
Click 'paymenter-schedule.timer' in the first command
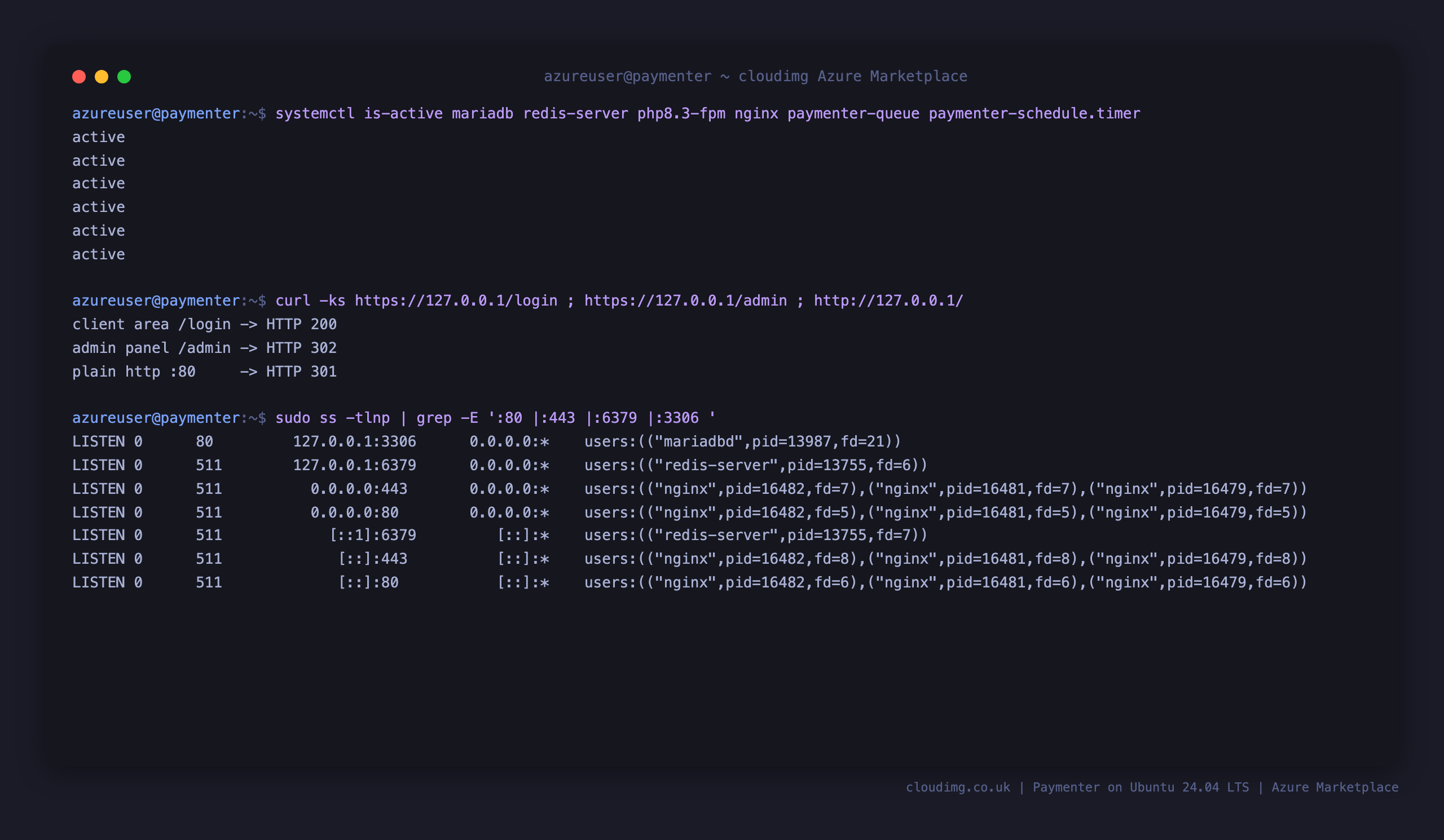point(1034,113)
